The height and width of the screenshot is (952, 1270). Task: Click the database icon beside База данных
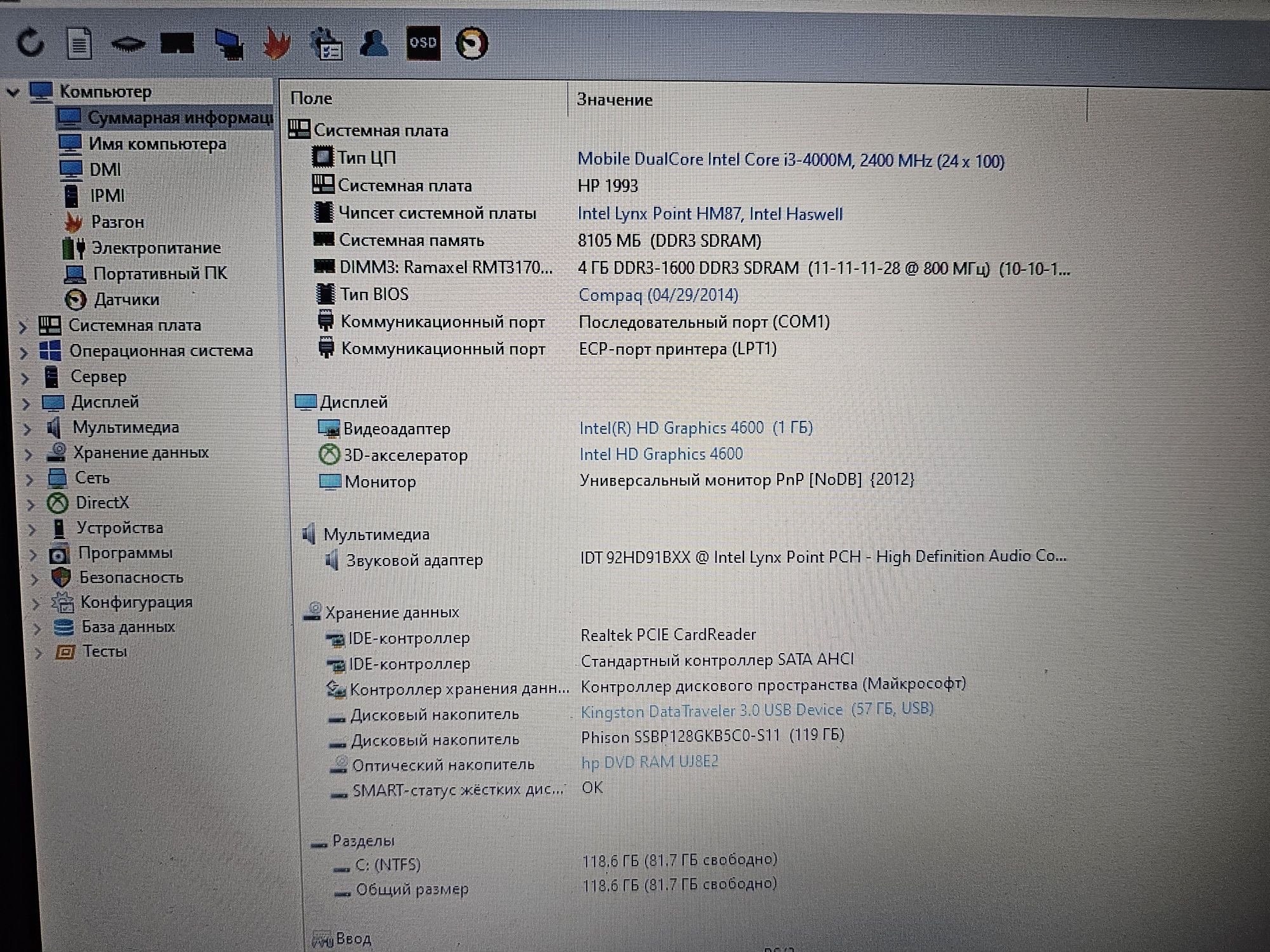pyautogui.click(x=63, y=627)
